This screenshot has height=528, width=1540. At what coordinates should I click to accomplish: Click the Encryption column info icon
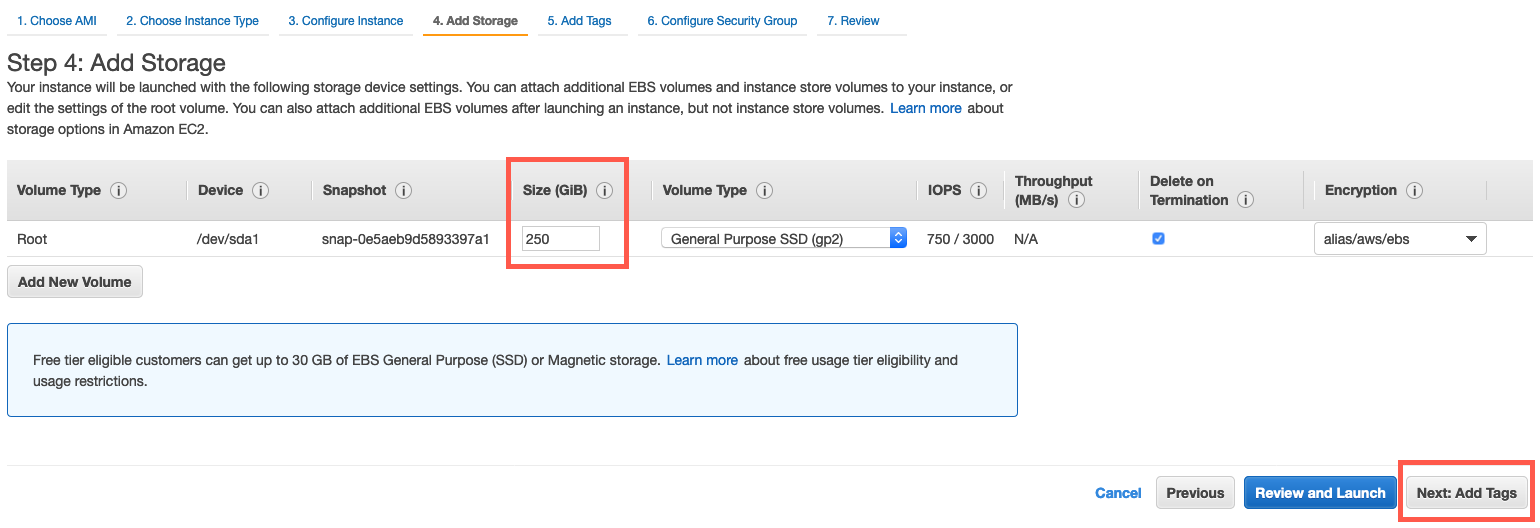[x=1414, y=191]
